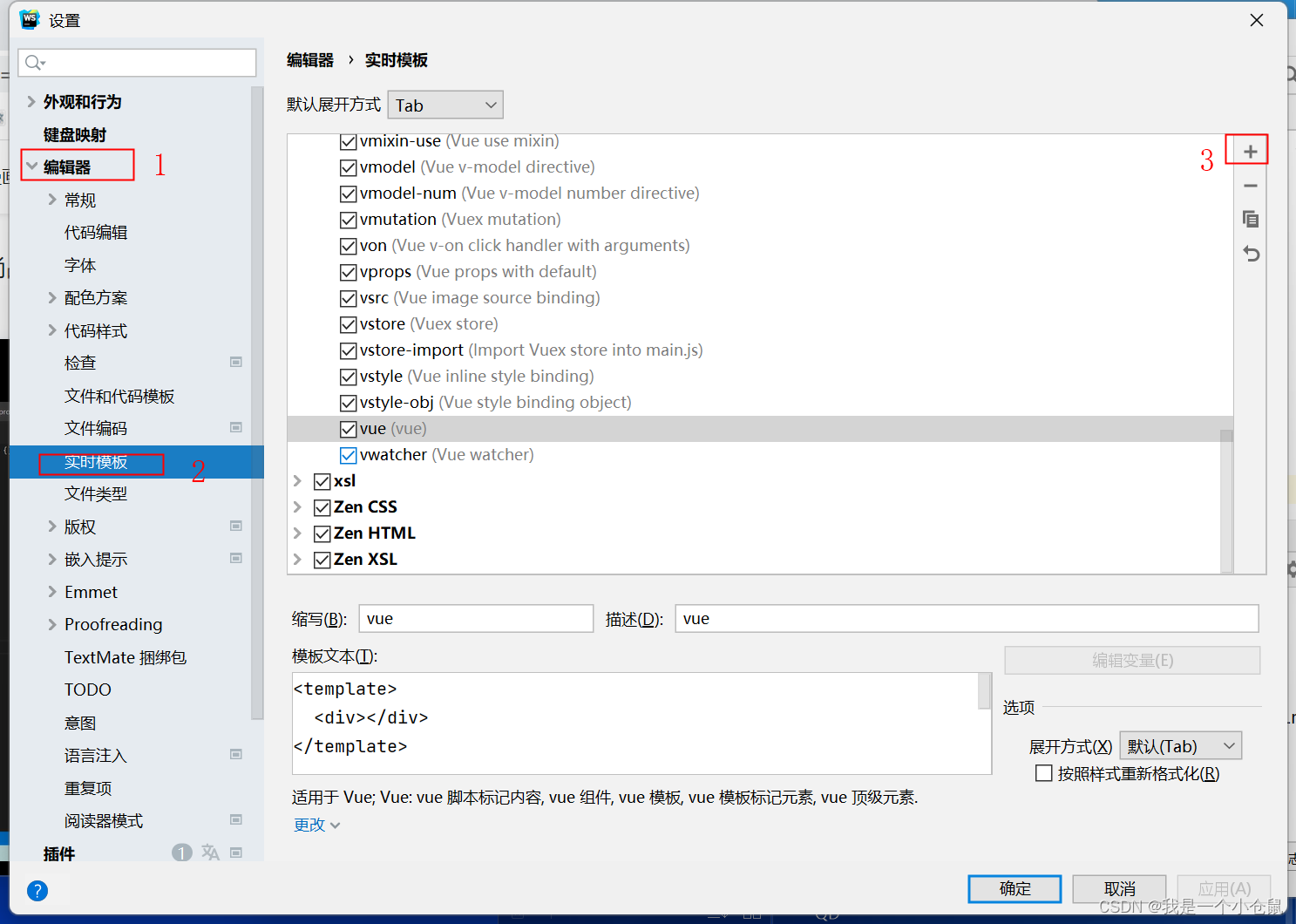Open the 插件 settings page

click(x=59, y=853)
